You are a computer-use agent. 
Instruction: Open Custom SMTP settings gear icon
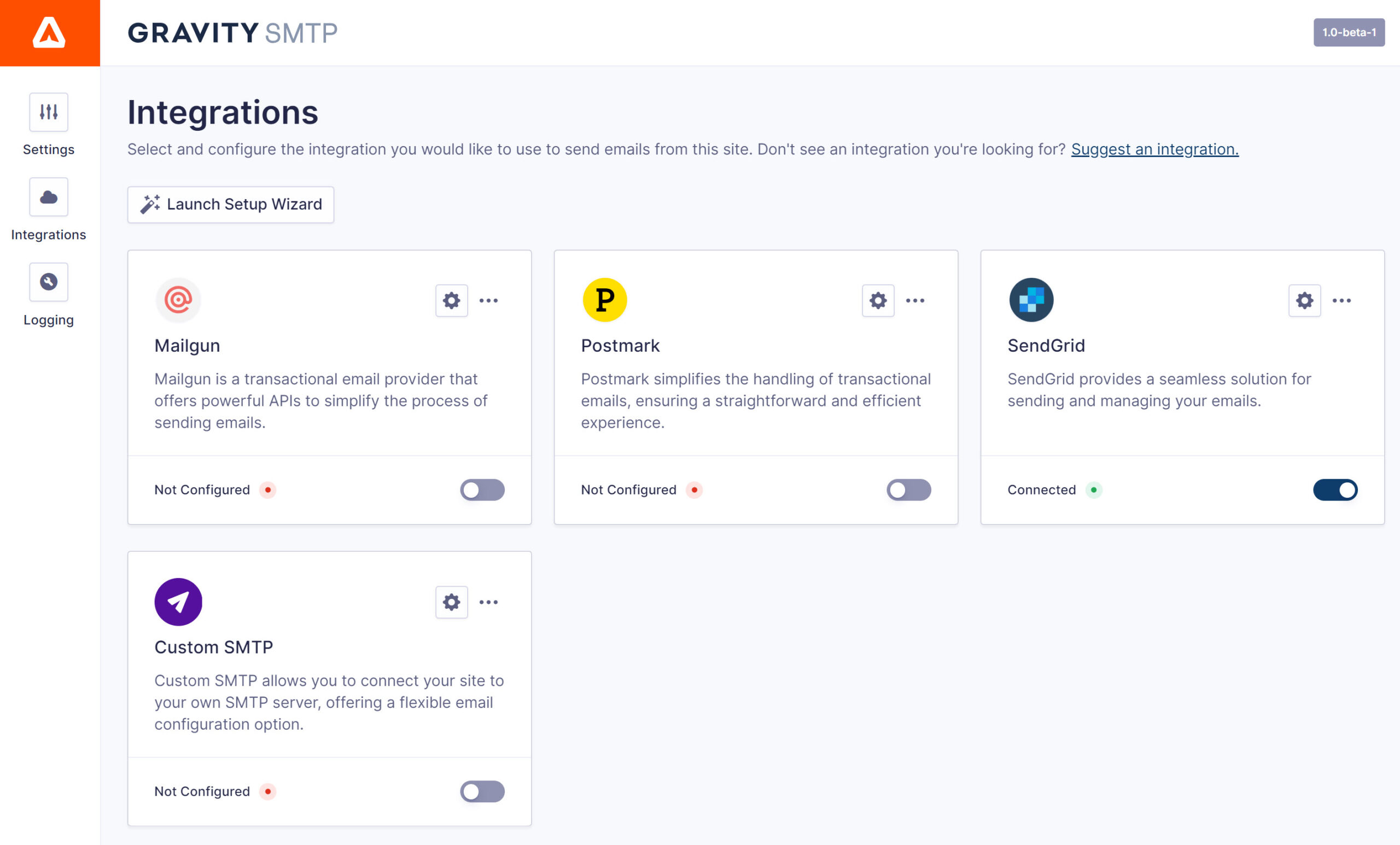pyautogui.click(x=451, y=602)
